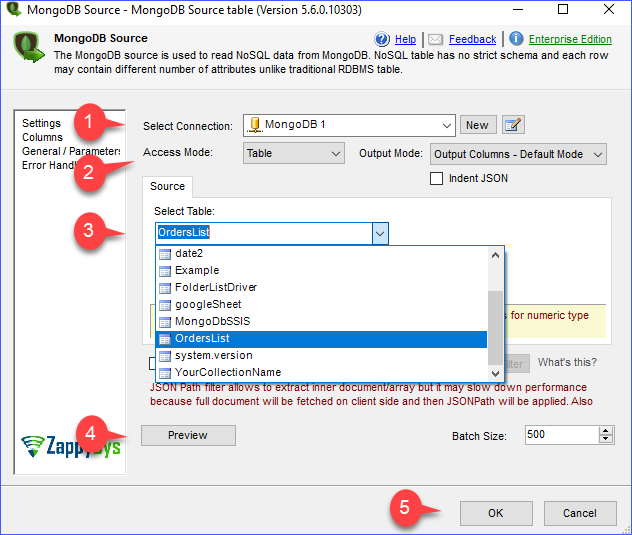Minimize the MongoDB Source window
Screen dimensions: 632x535
[x=518, y=10]
